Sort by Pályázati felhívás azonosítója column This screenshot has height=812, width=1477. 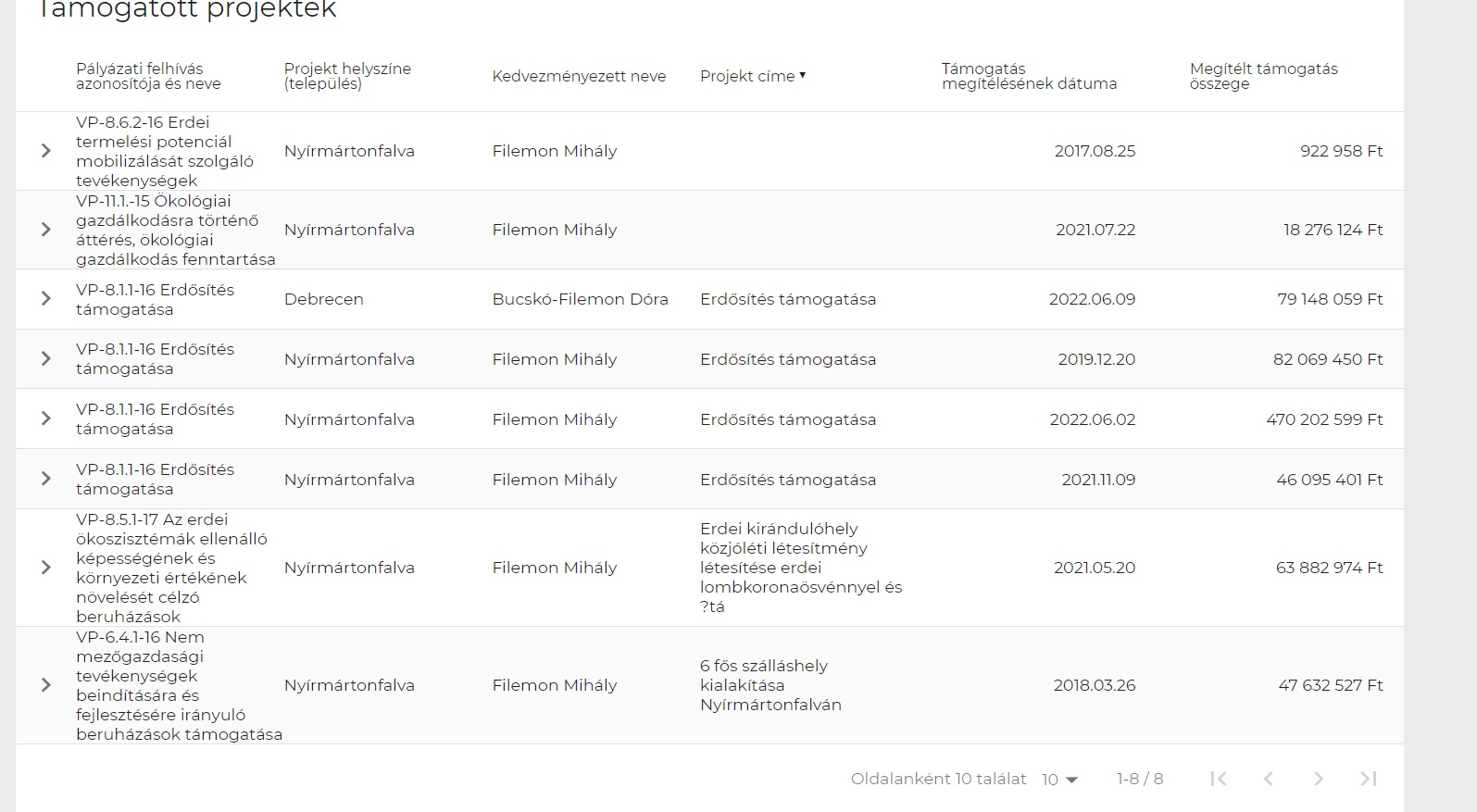pyautogui.click(x=148, y=76)
